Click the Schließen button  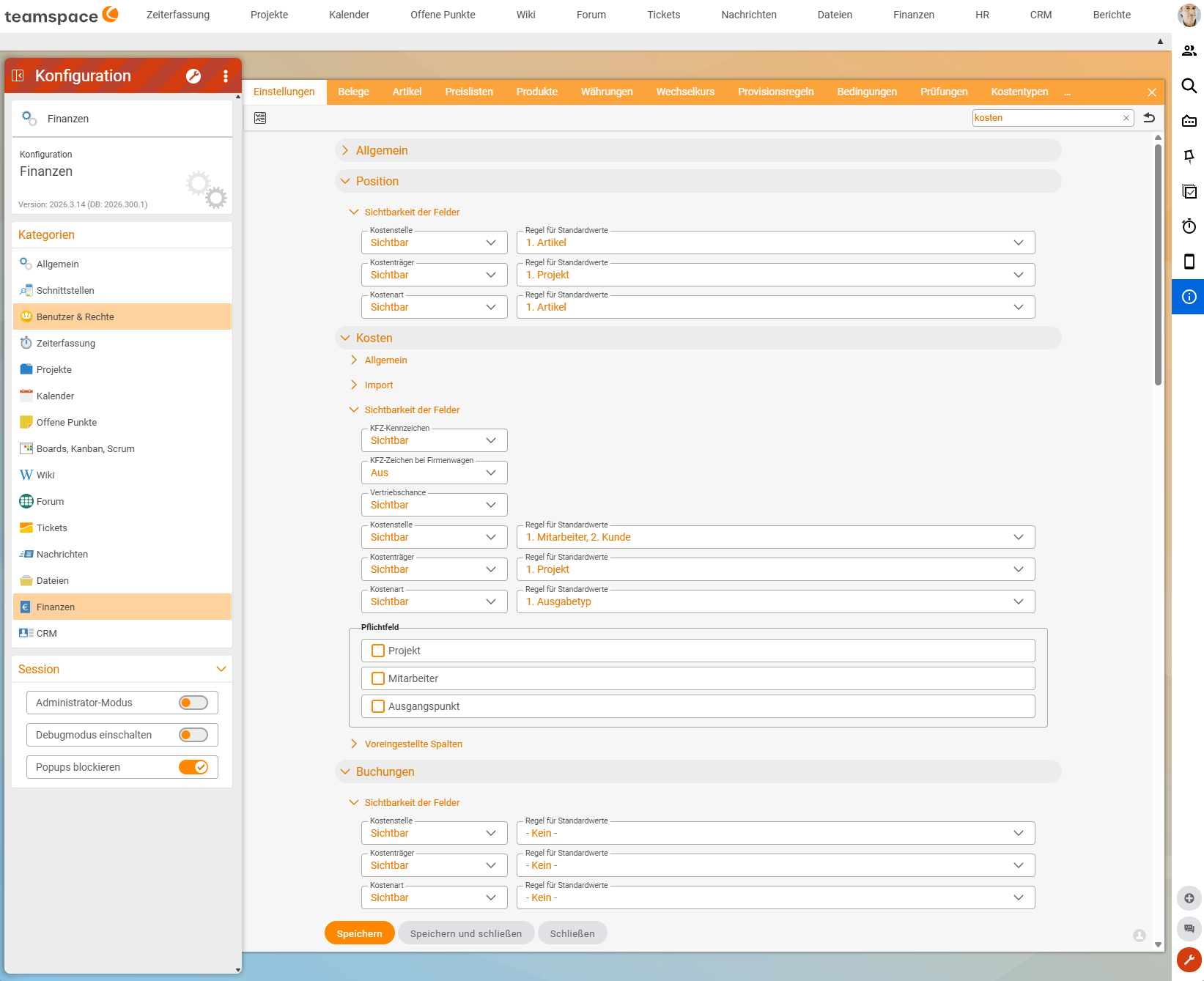coord(572,933)
